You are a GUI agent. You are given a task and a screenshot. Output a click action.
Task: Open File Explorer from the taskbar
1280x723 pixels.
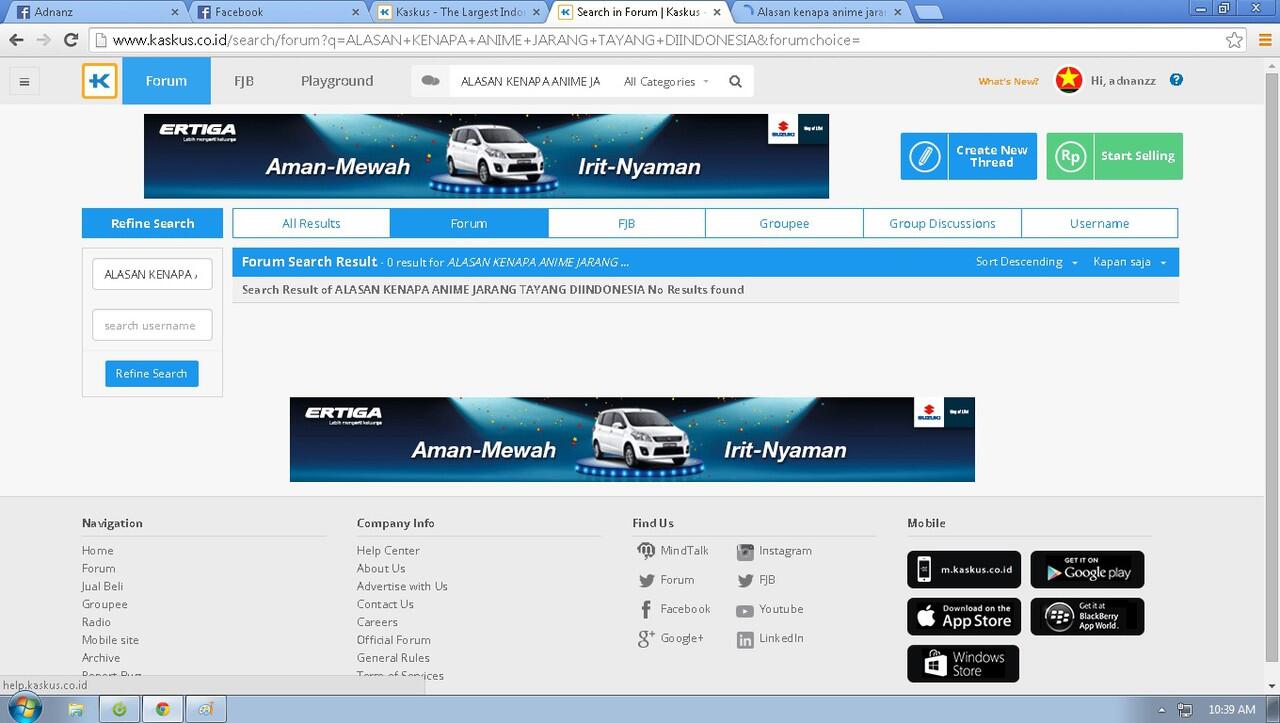pyautogui.click(x=76, y=709)
